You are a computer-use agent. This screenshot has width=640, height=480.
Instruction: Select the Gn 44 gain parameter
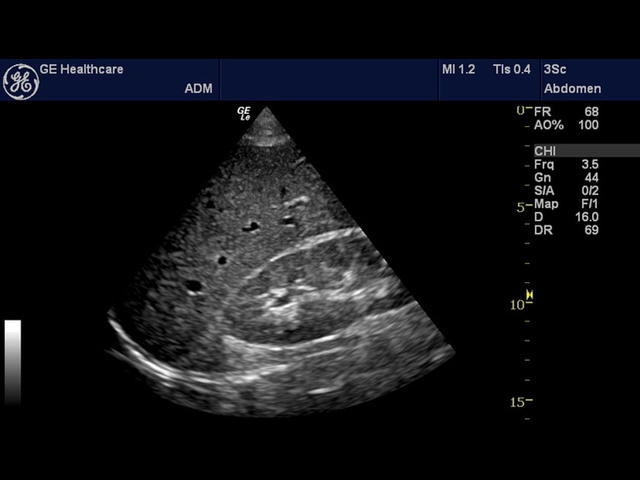pyautogui.click(x=566, y=177)
